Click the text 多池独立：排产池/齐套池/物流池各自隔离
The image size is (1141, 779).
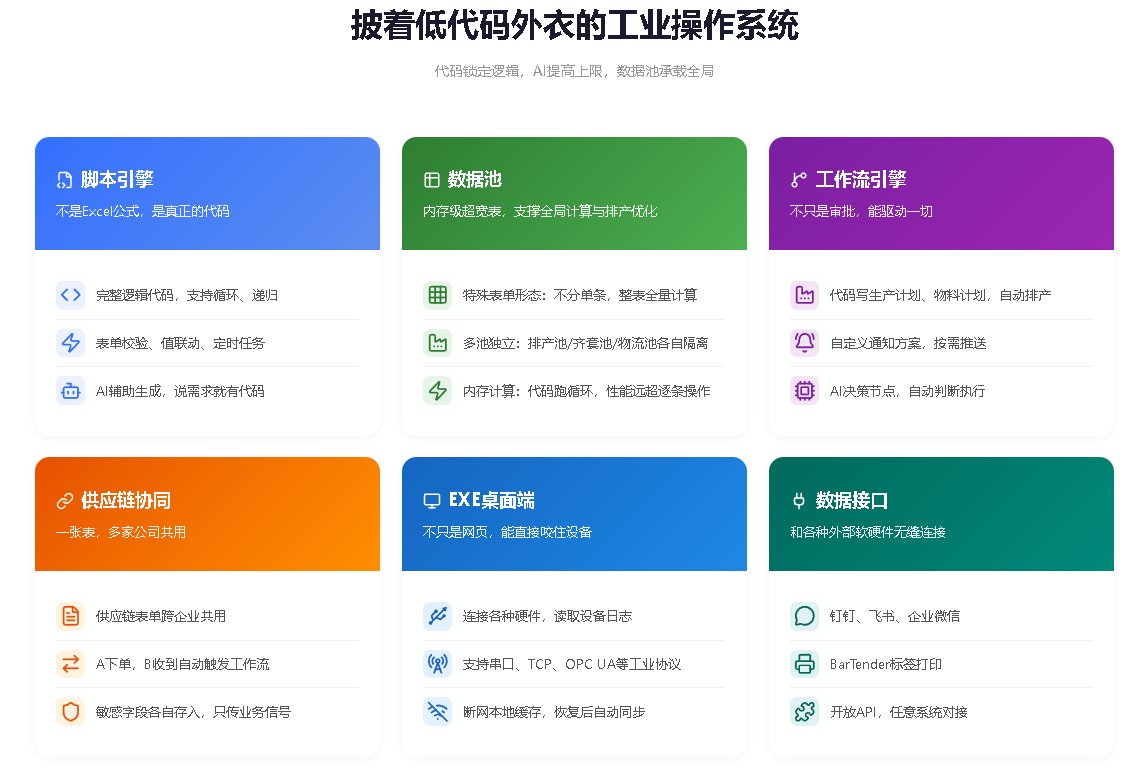pyautogui.click(x=586, y=343)
